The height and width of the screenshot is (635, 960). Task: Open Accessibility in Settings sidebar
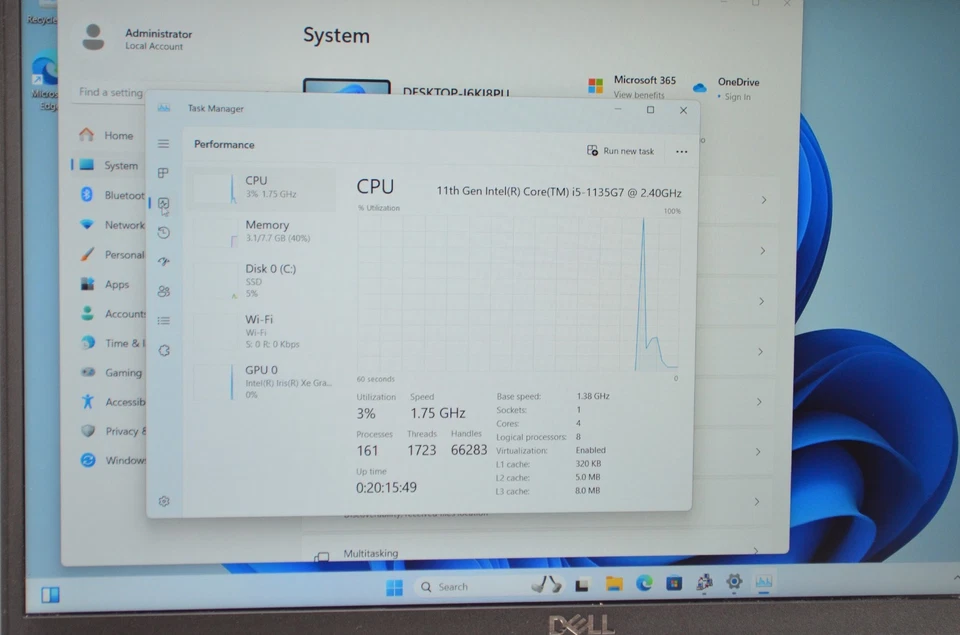coord(111,402)
